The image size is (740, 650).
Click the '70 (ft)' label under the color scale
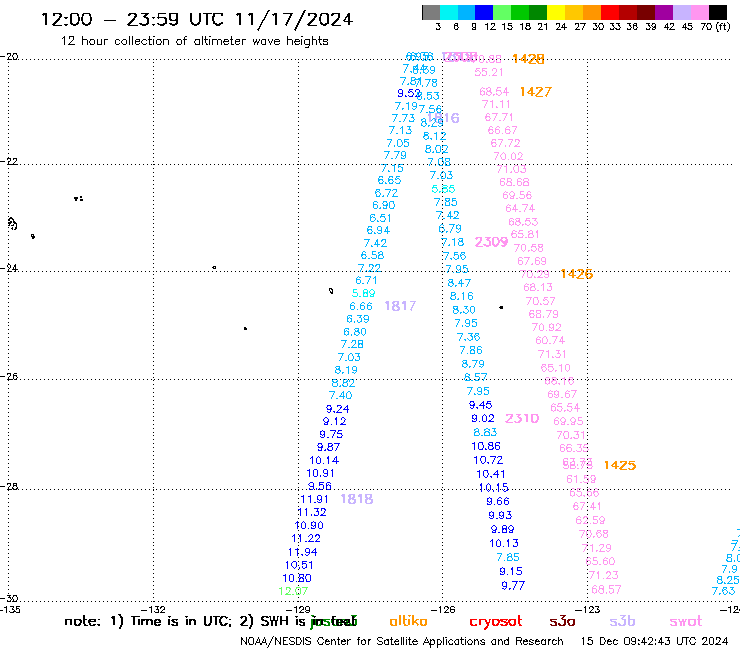tap(715, 27)
